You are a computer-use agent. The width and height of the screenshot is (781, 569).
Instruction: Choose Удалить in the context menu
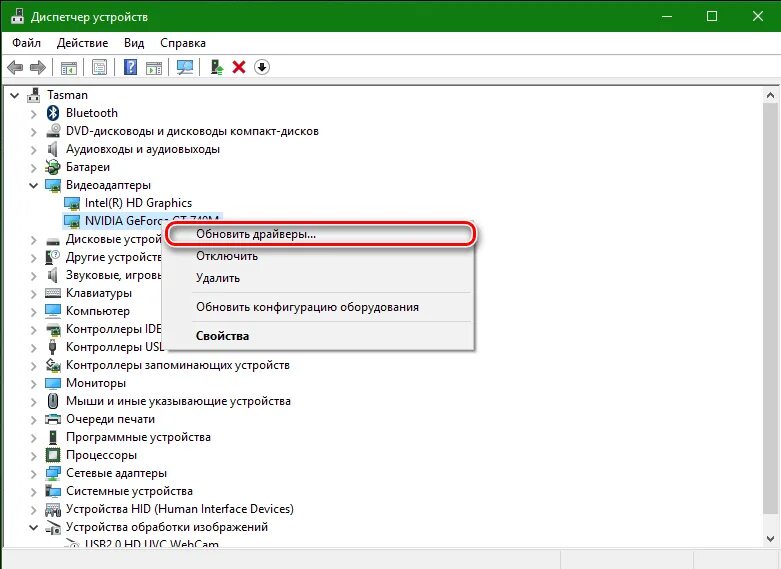[319, 278]
